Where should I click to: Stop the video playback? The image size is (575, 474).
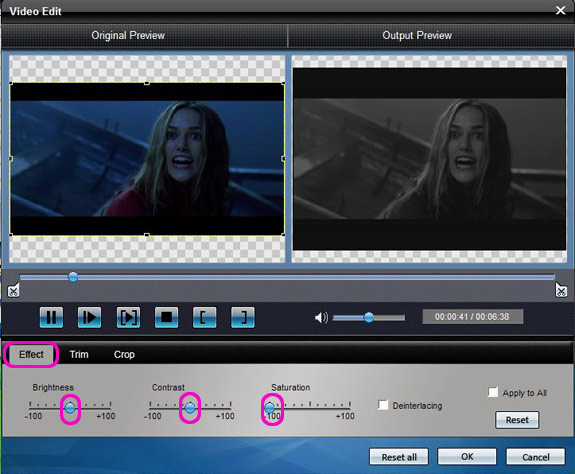[x=166, y=317]
